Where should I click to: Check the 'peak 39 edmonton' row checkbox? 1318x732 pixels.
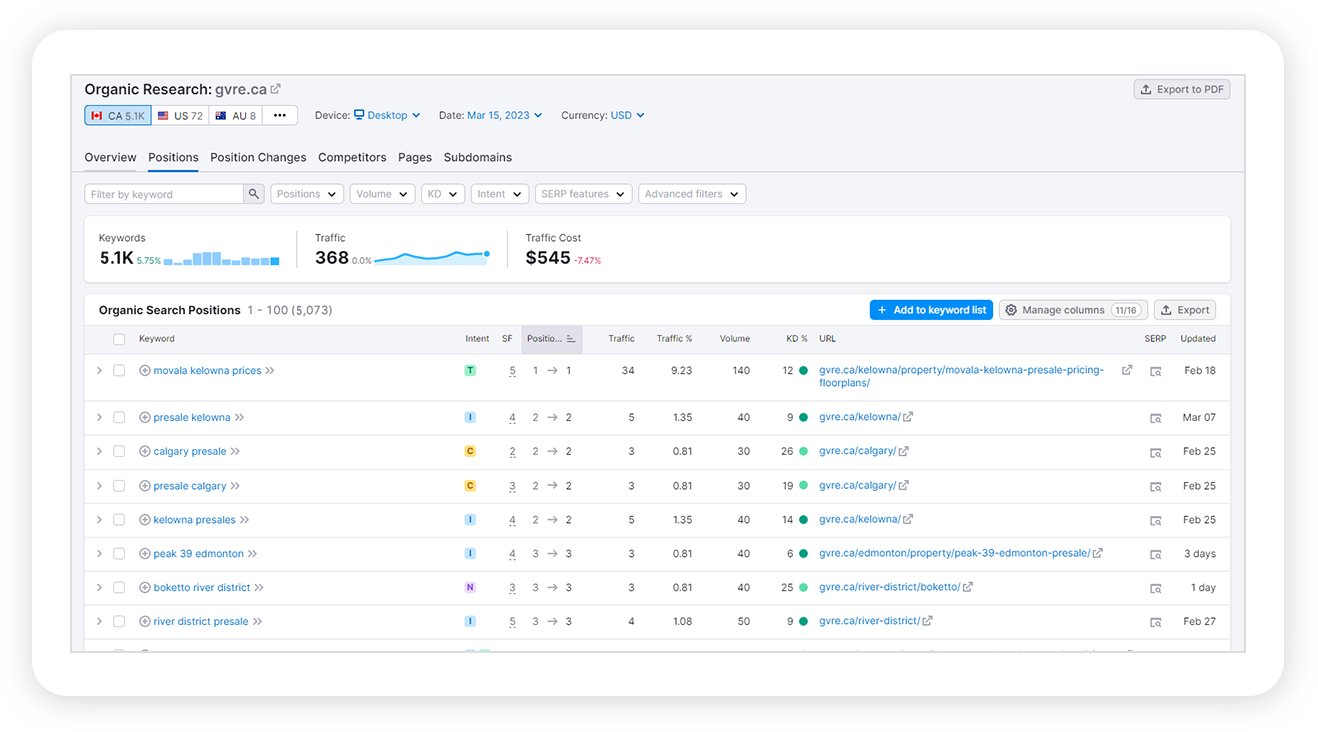tap(119, 553)
